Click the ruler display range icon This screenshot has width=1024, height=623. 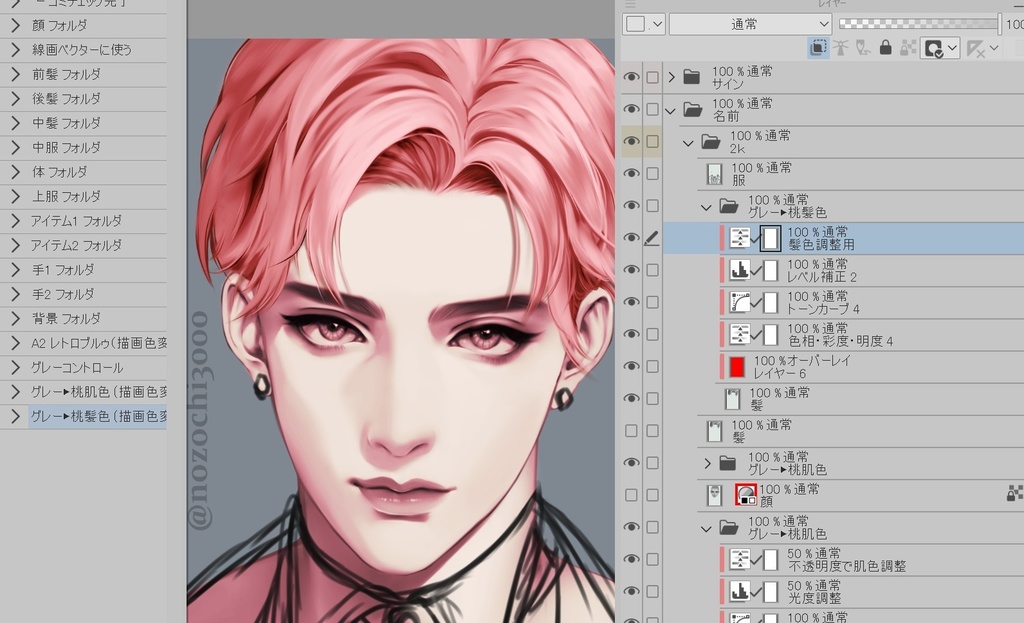pyautogui.click(x=975, y=48)
